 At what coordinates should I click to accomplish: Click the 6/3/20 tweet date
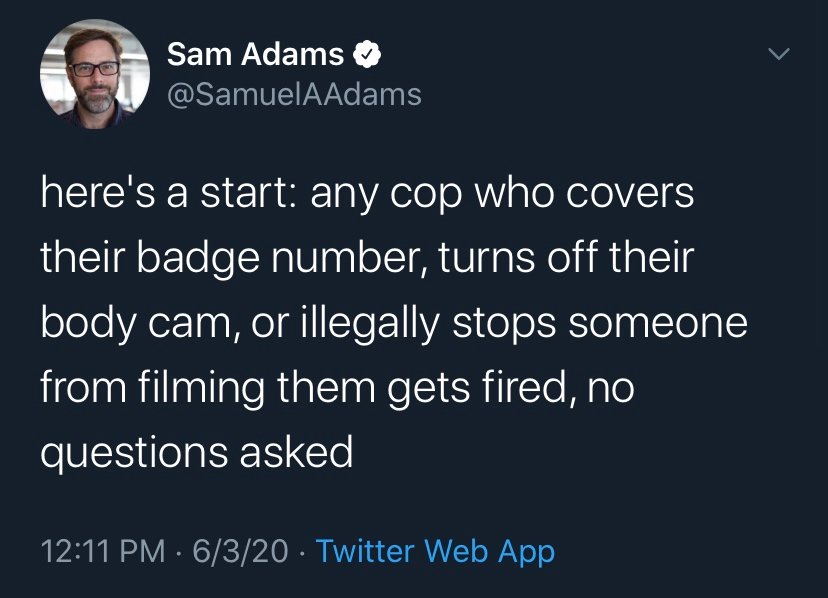pos(240,551)
